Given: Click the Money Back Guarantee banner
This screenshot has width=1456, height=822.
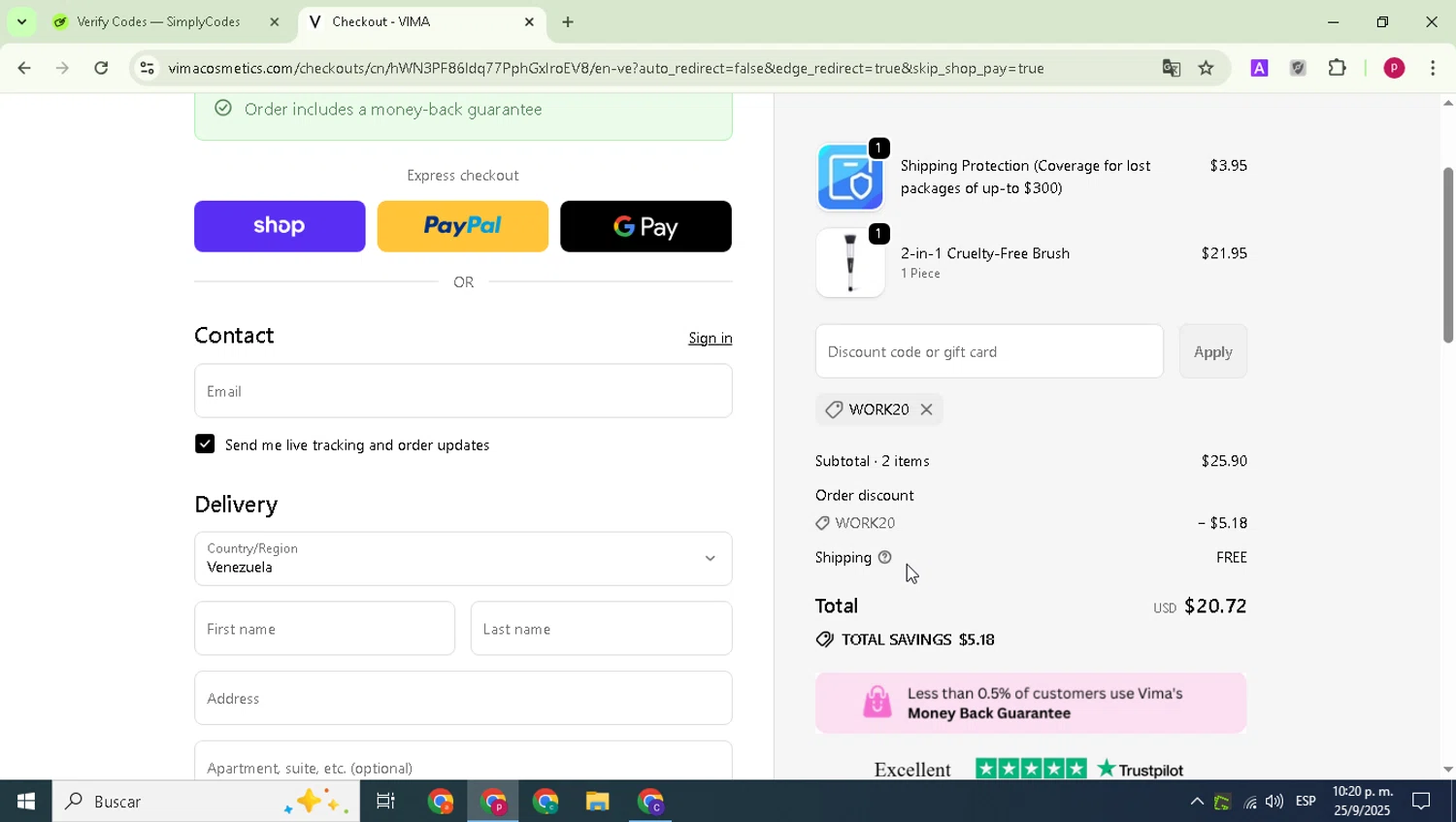Looking at the screenshot, I should 1031,703.
